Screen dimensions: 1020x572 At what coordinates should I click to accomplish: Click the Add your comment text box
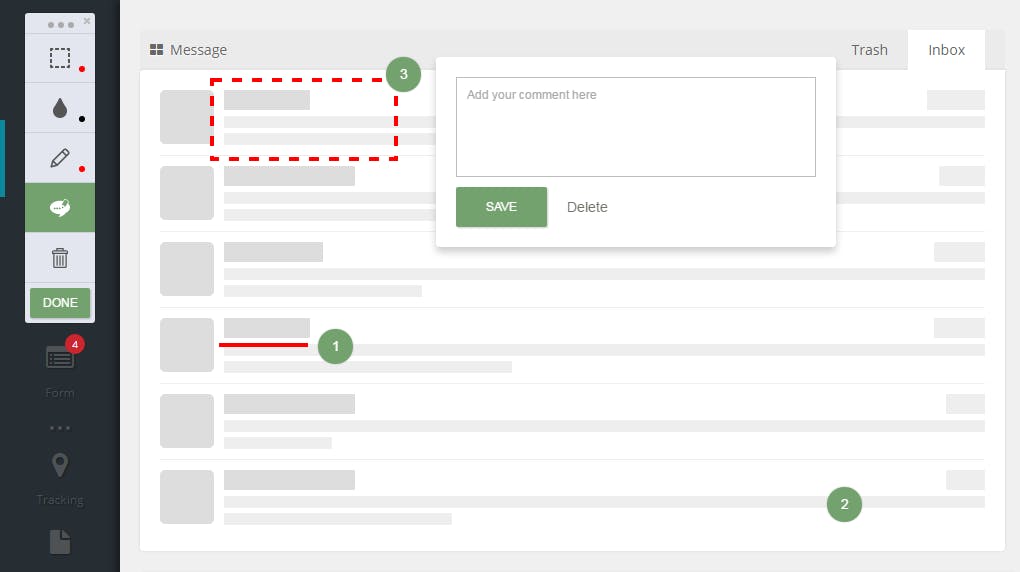click(636, 127)
